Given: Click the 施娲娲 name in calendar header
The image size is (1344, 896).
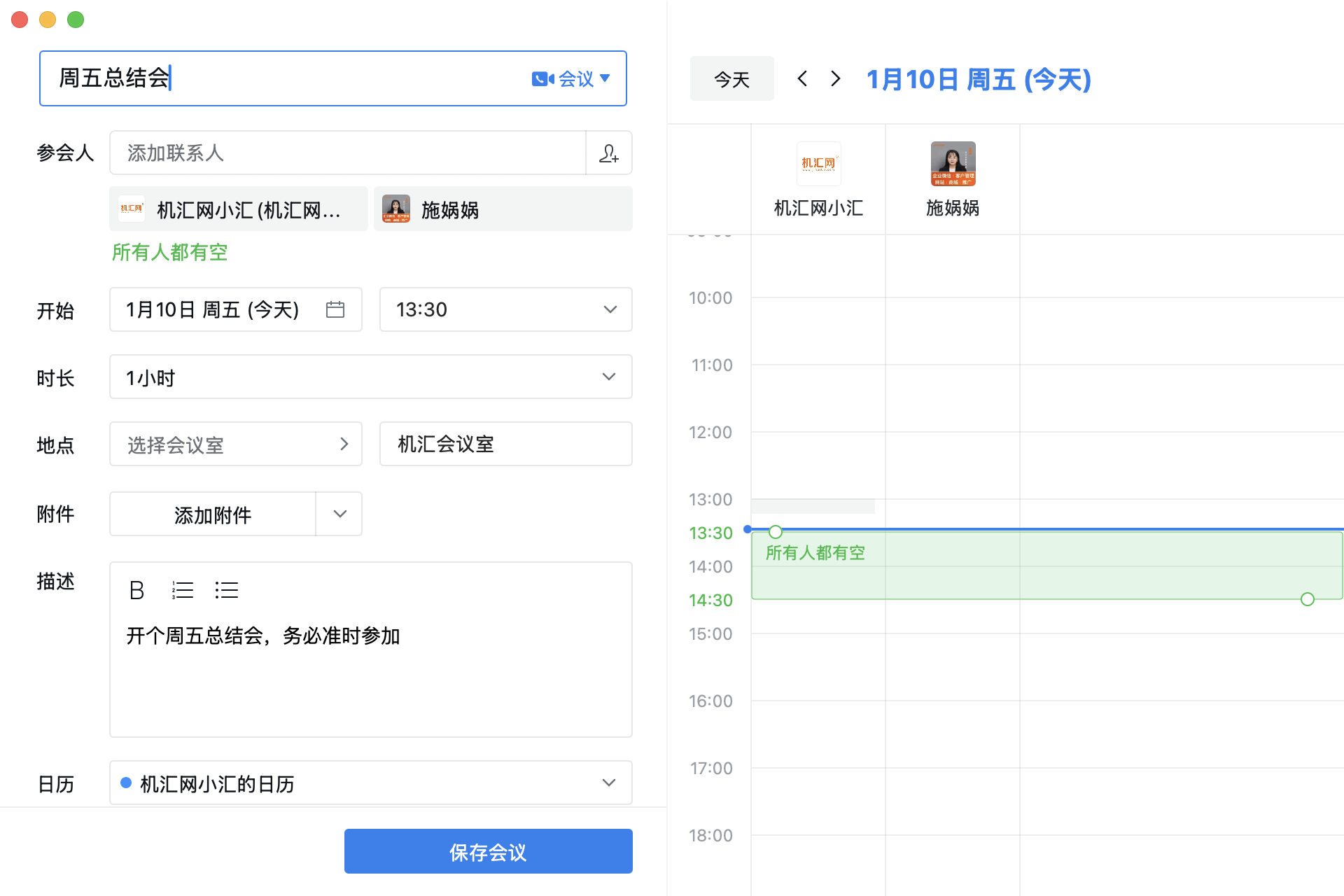Looking at the screenshot, I should 953,208.
